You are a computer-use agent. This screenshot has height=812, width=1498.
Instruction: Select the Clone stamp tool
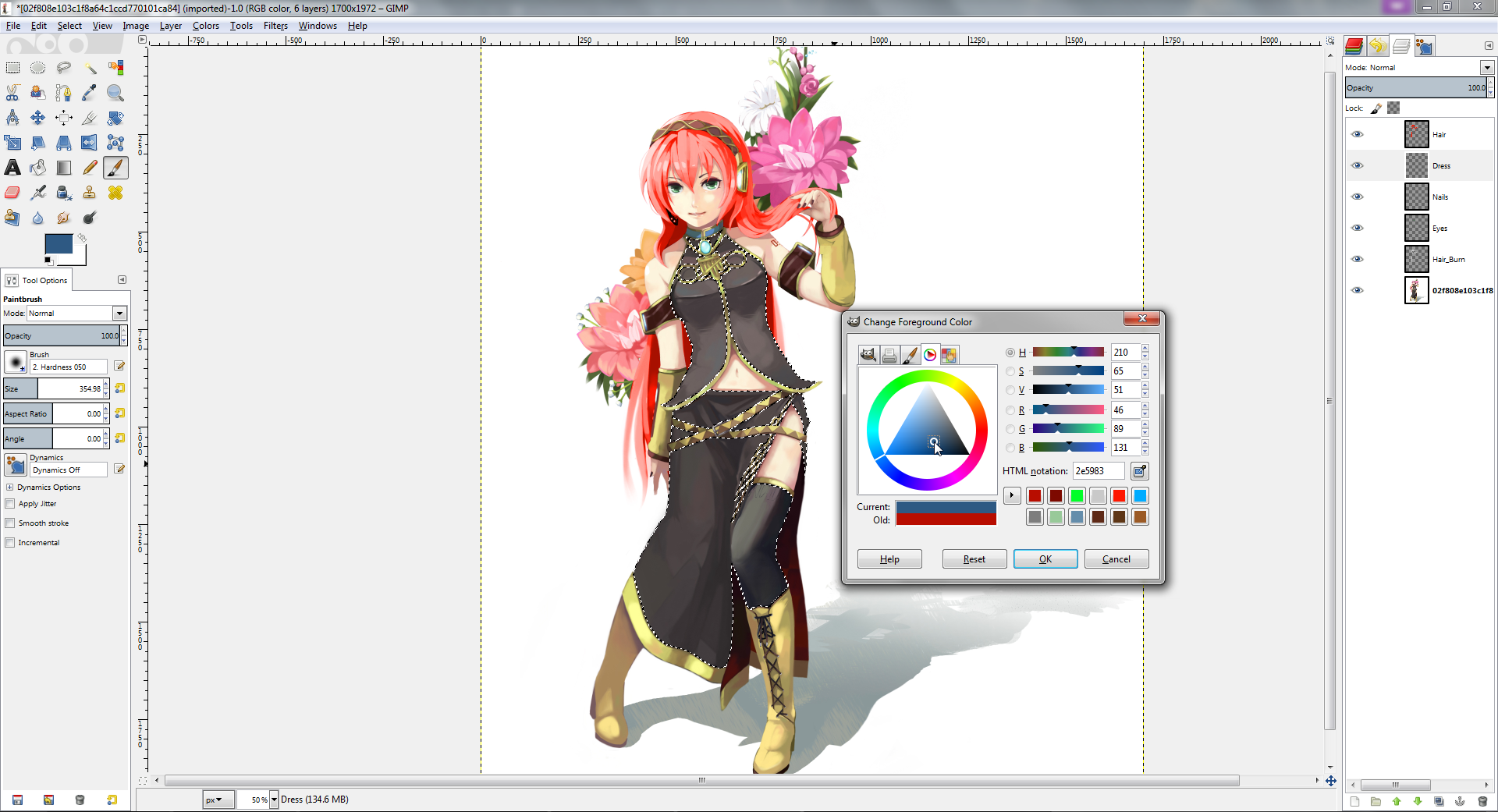coord(90,193)
